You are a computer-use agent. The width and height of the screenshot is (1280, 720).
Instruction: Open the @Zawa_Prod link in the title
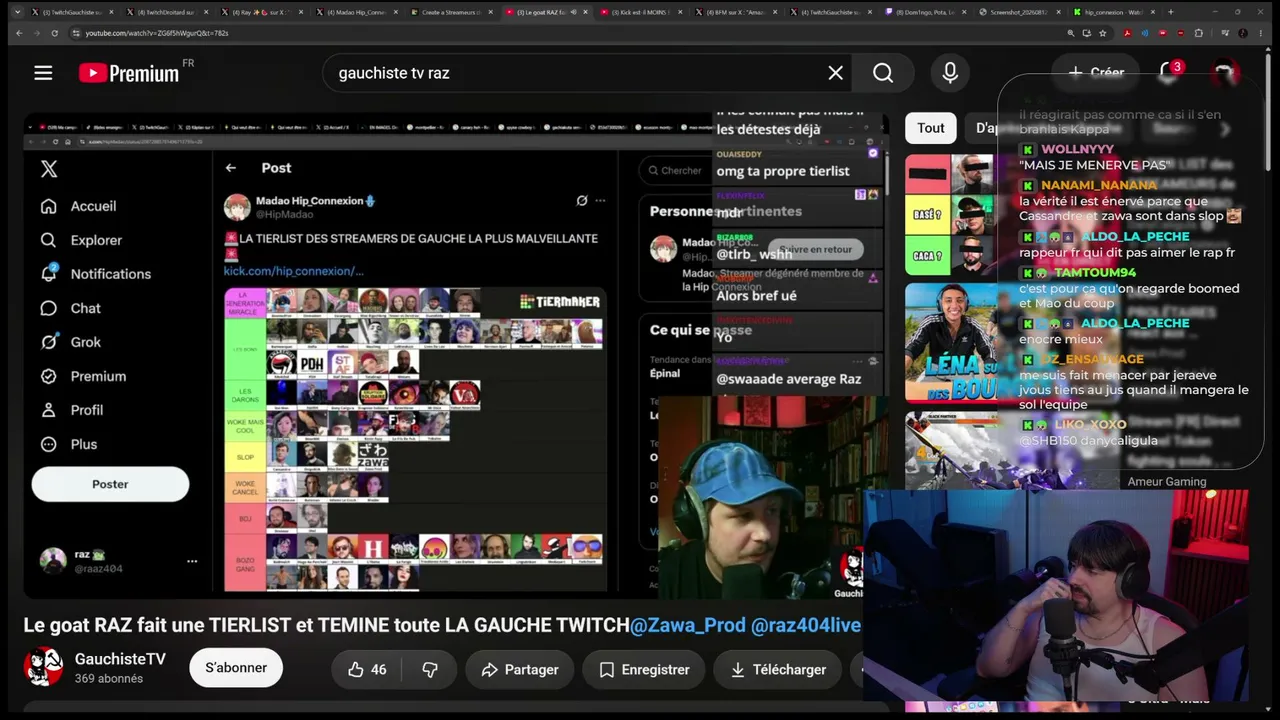point(688,626)
